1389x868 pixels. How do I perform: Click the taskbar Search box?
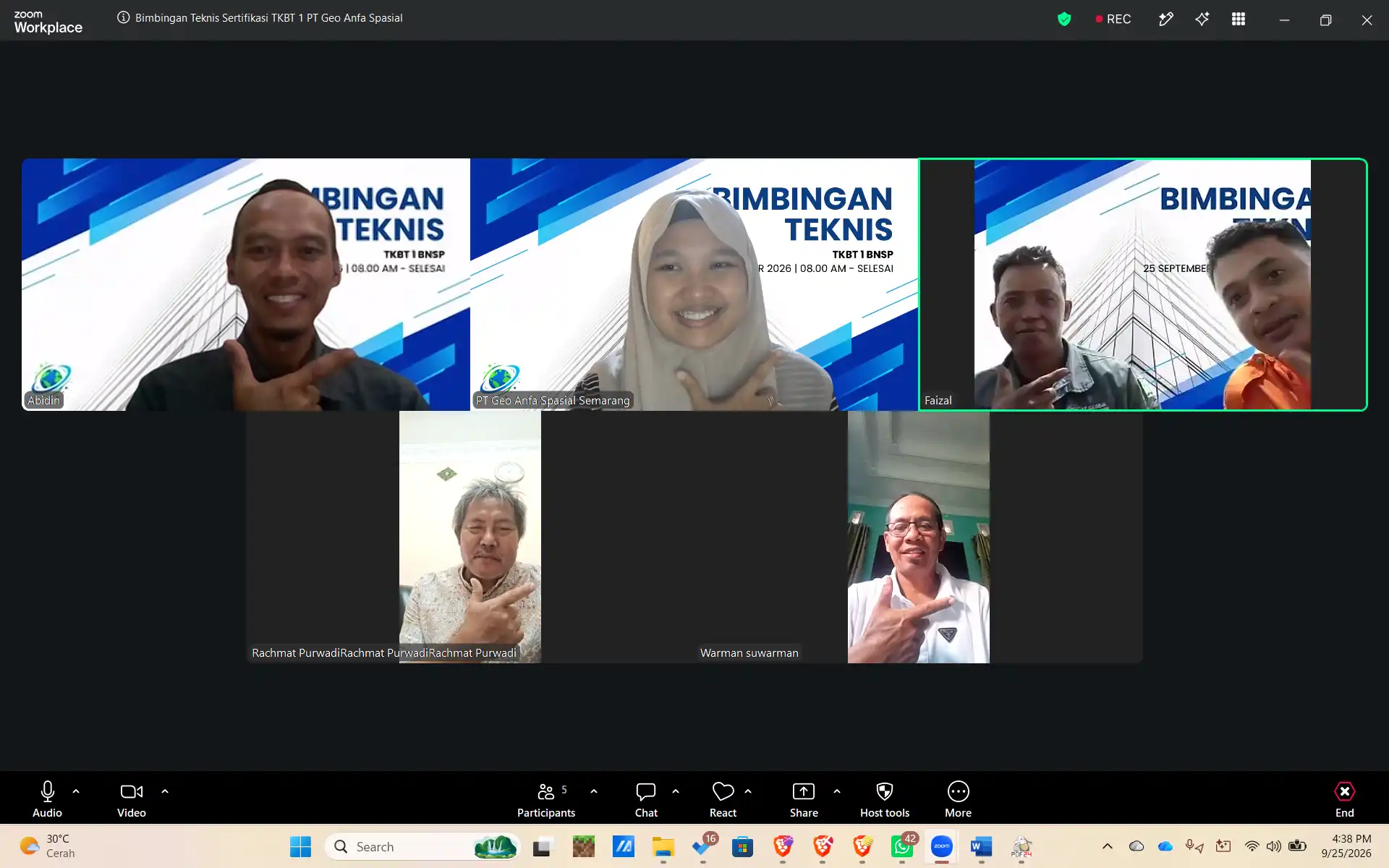click(x=423, y=846)
